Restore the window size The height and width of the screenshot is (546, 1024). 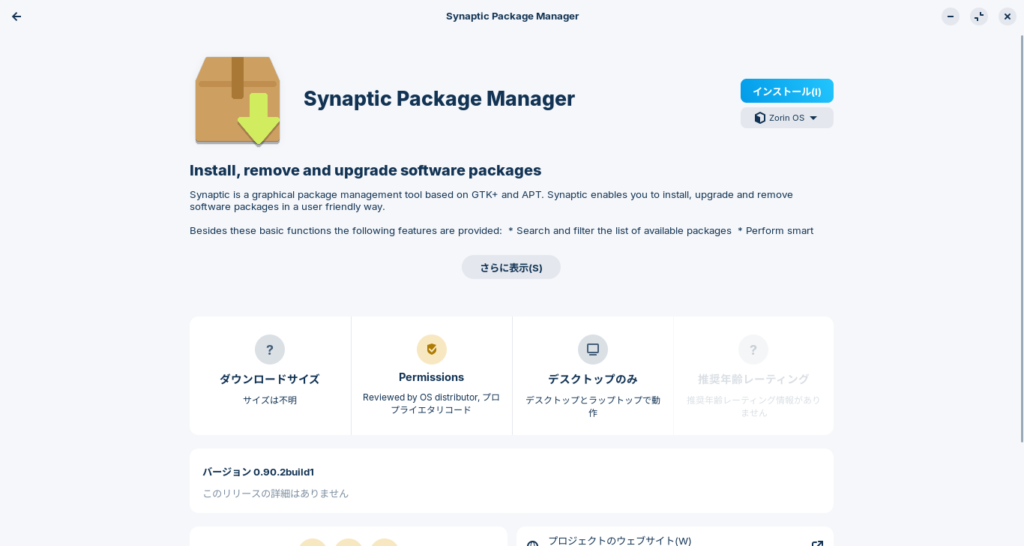click(979, 16)
